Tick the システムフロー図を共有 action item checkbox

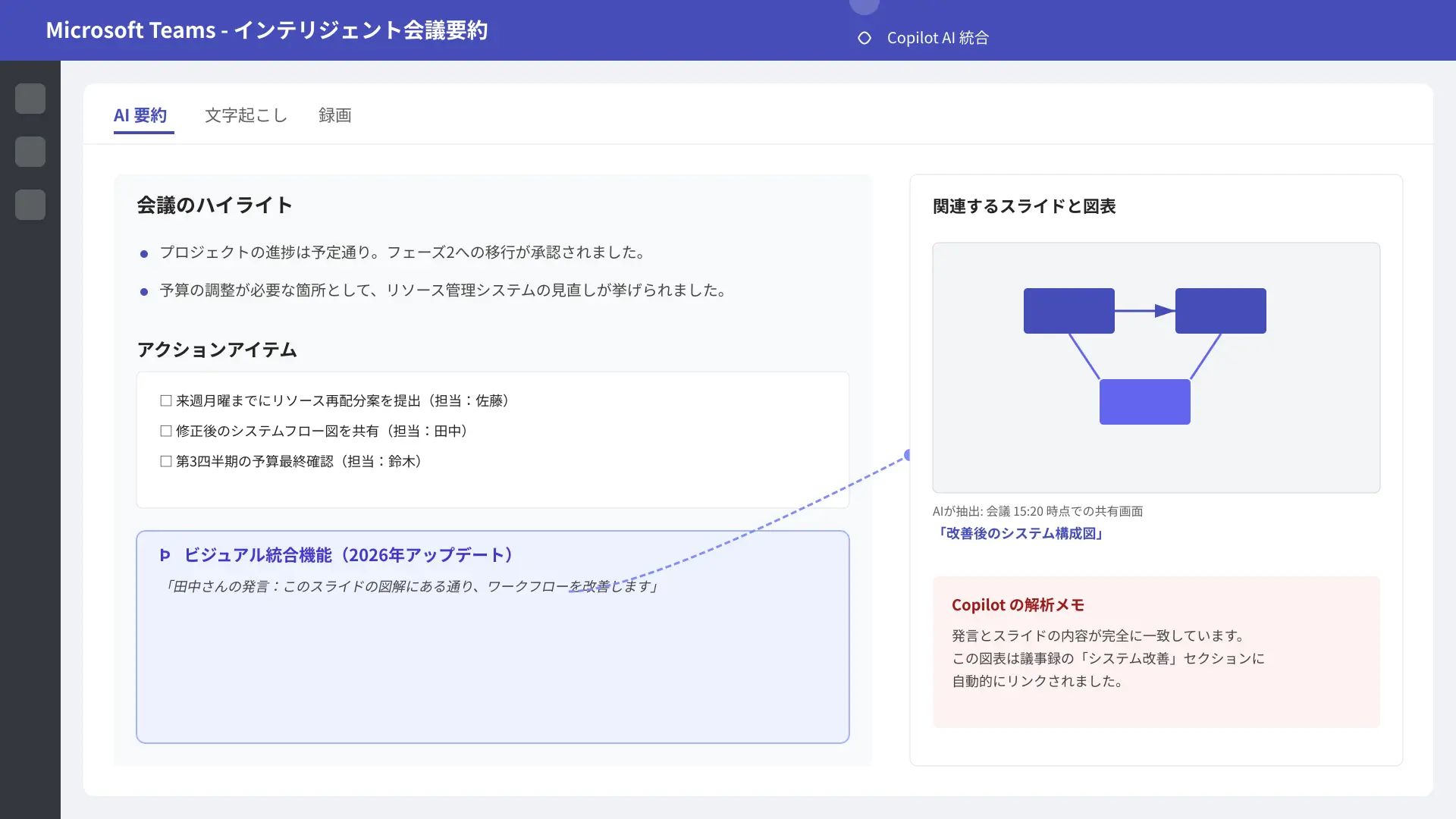(x=166, y=431)
